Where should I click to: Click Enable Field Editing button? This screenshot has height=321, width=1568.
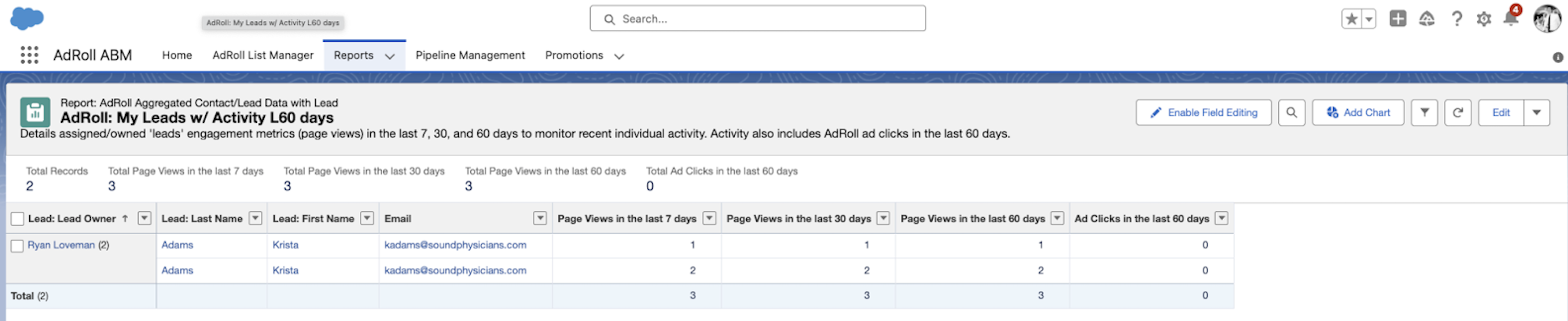(1203, 113)
